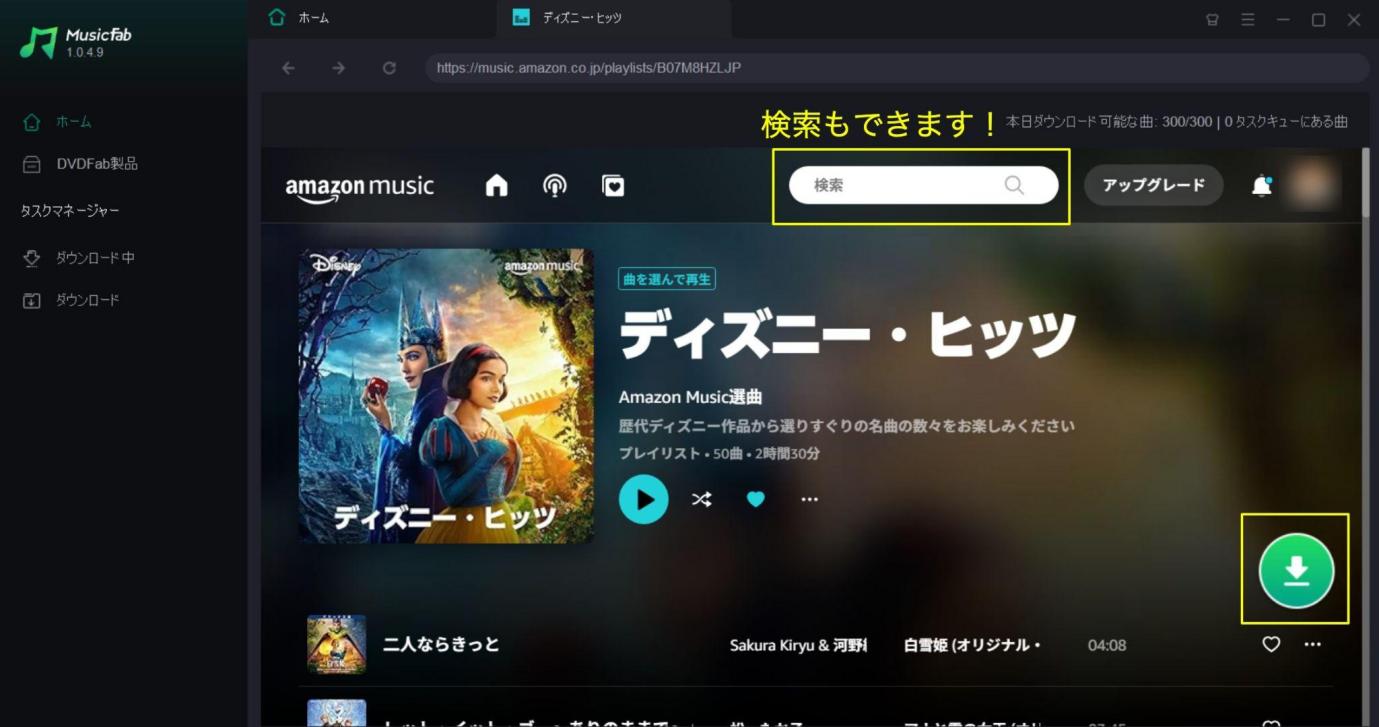Click the 本日ダウンロード可能な曲 300/300 status
This screenshot has width=1379, height=727.
(x=1109, y=122)
